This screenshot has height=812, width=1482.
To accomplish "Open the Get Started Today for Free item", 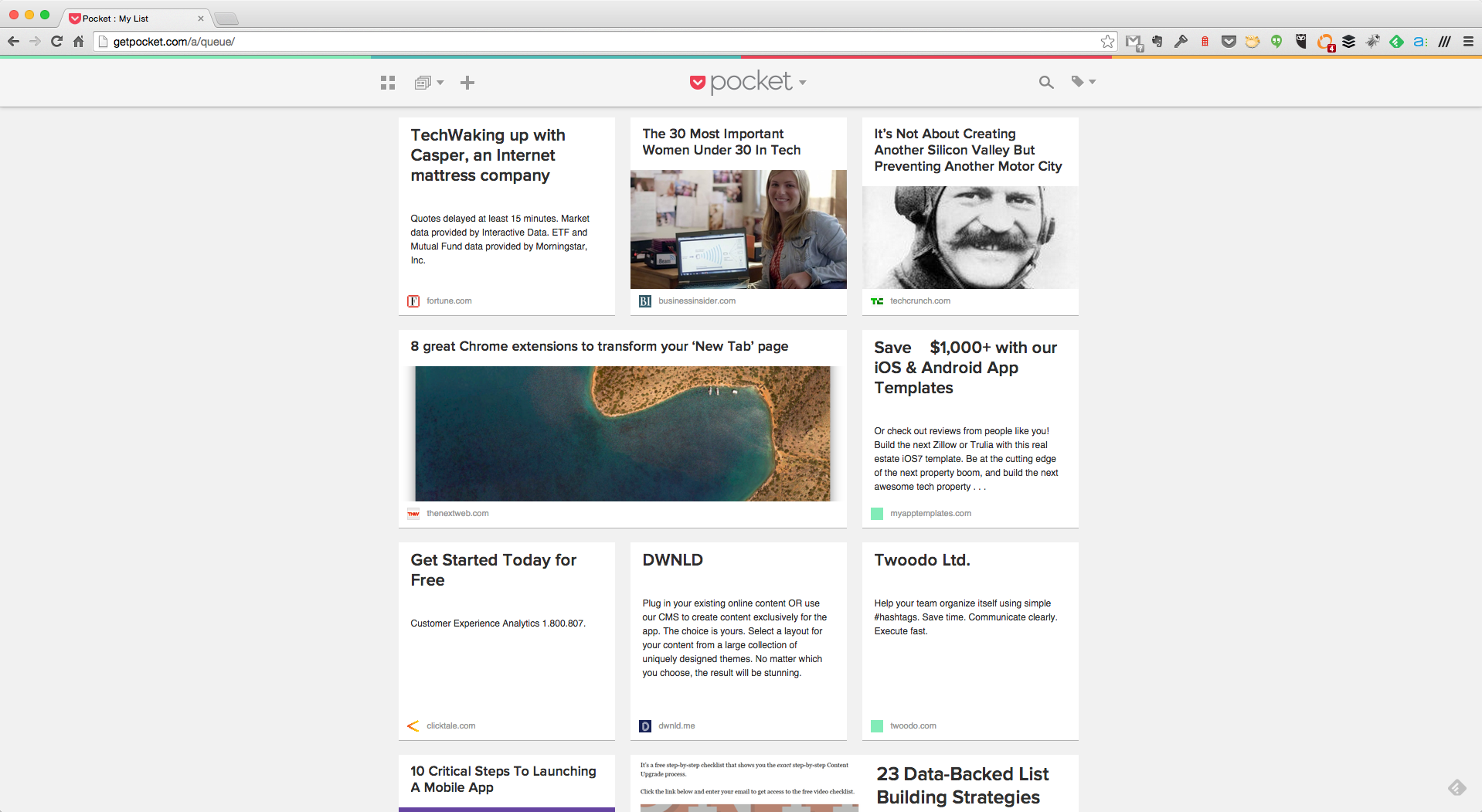I will (x=494, y=570).
